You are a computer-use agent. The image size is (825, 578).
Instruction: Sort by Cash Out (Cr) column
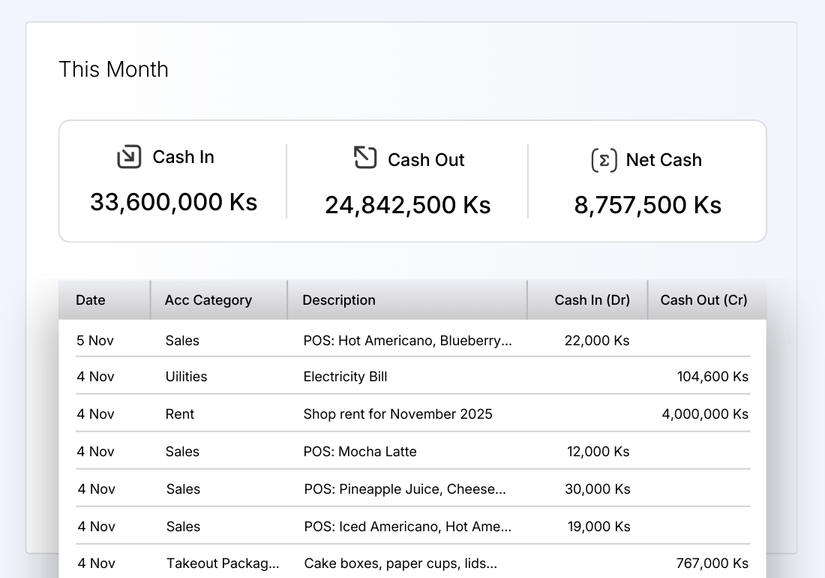click(x=705, y=300)
